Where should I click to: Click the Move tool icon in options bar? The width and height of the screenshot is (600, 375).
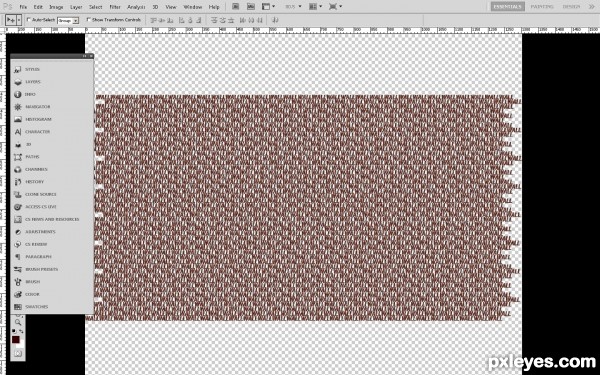[11, 20]
